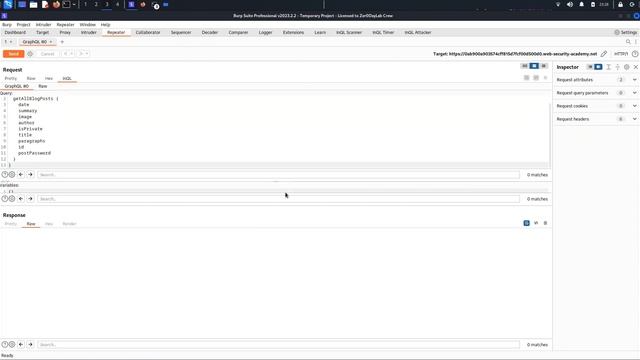This screenshot has width=640, height=360.
Task: Go to the previous request with the back arrow beside Cancel
Action: [65, 54]
